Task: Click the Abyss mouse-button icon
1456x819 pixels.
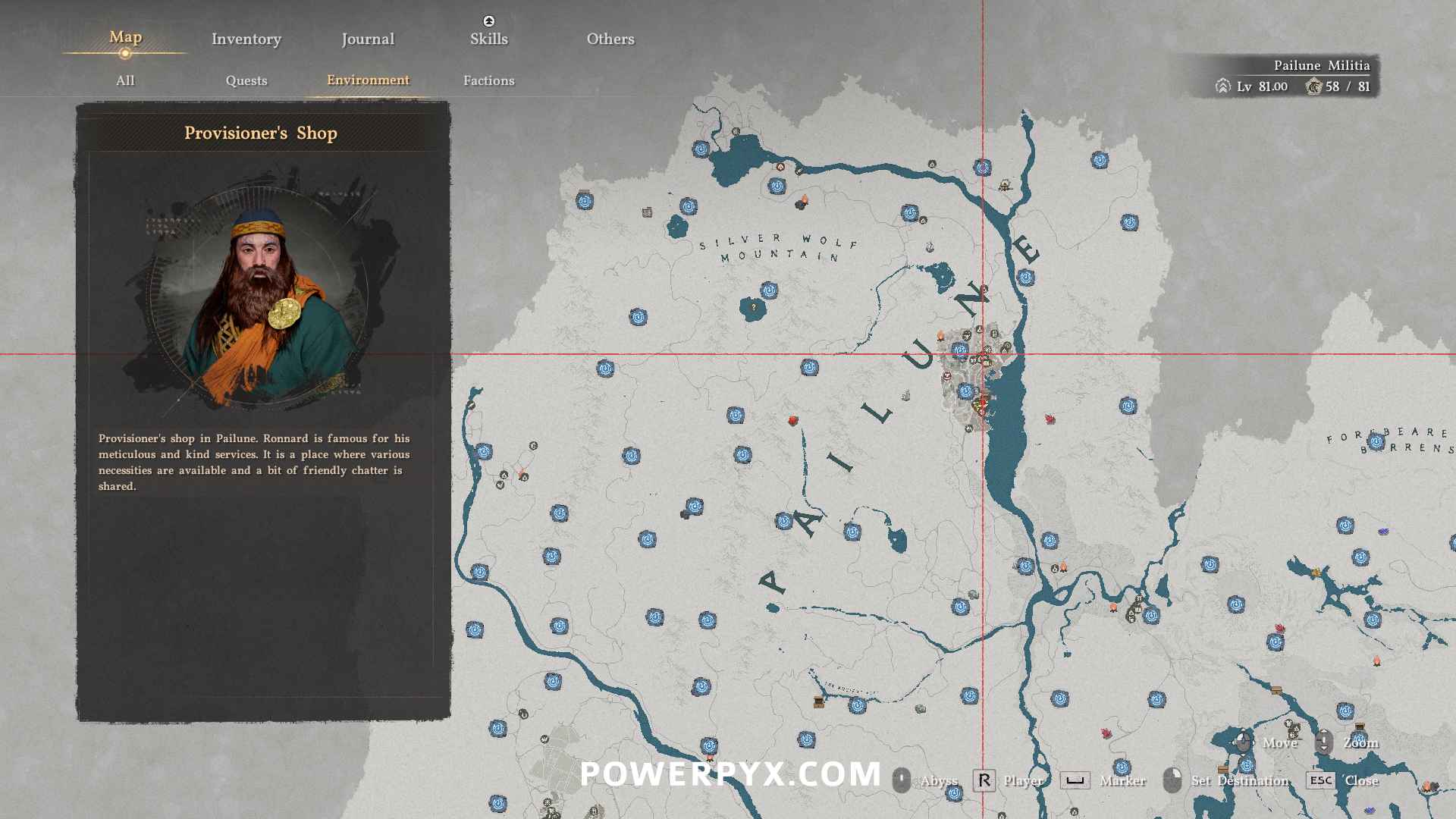Action: (x=901, y=780)
